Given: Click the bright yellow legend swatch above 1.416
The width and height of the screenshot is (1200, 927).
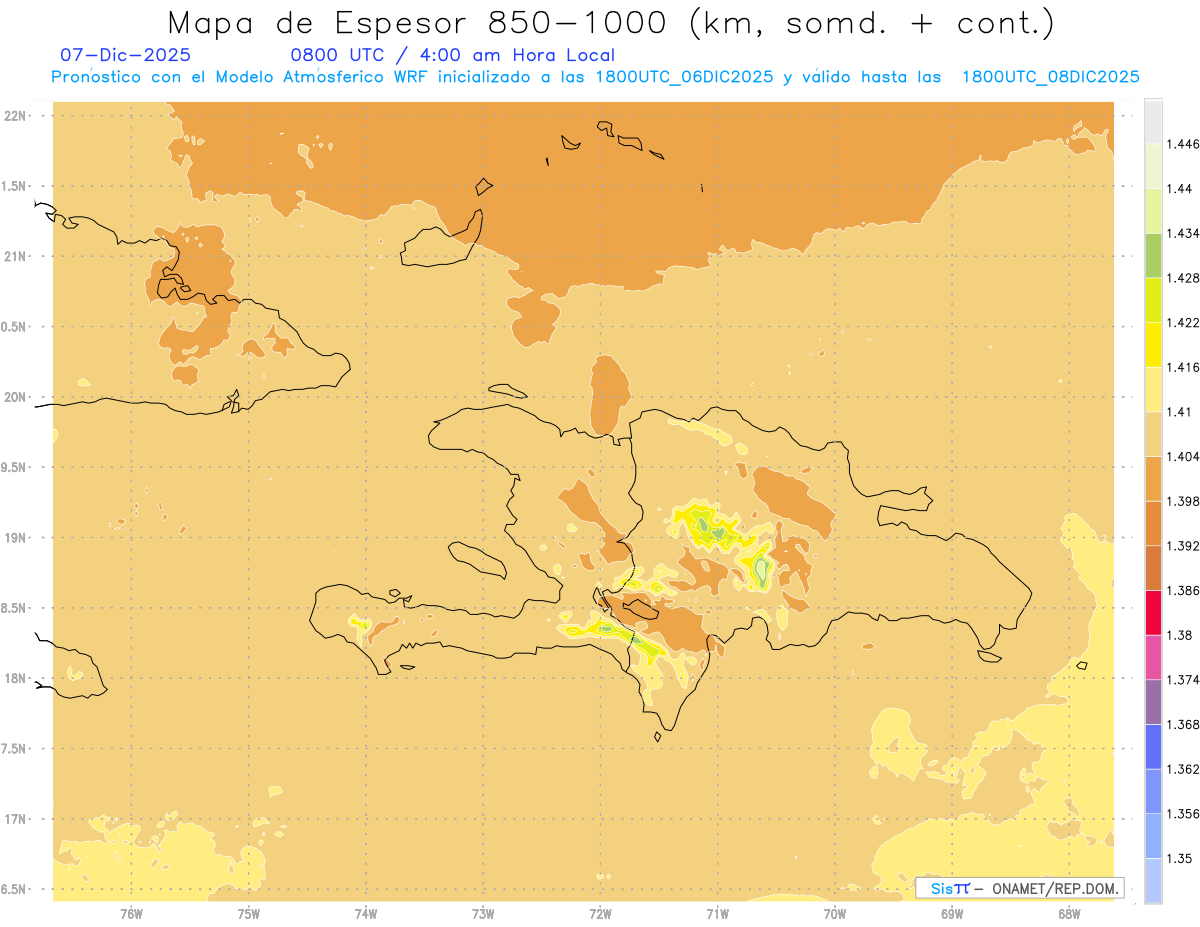Looking at the screenshot, I should pos(1153,345).
